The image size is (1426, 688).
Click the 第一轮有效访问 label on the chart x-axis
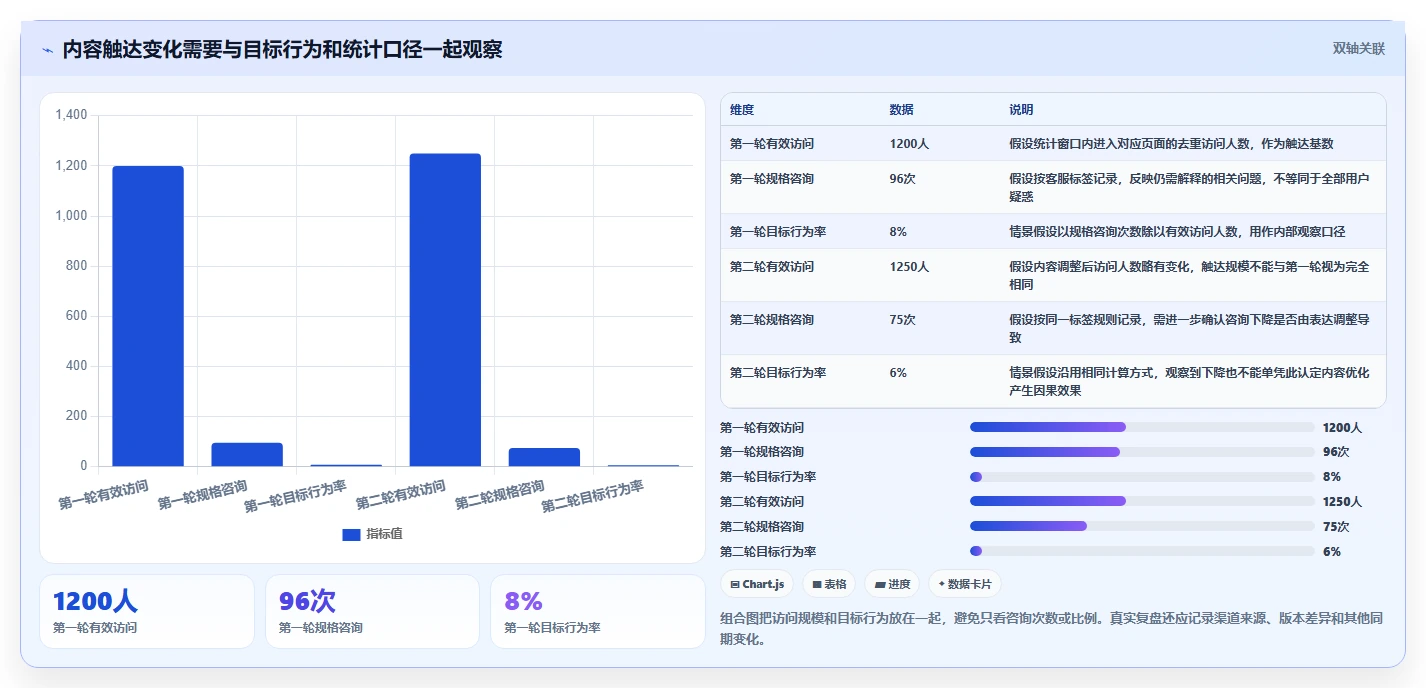coord(104,495)
